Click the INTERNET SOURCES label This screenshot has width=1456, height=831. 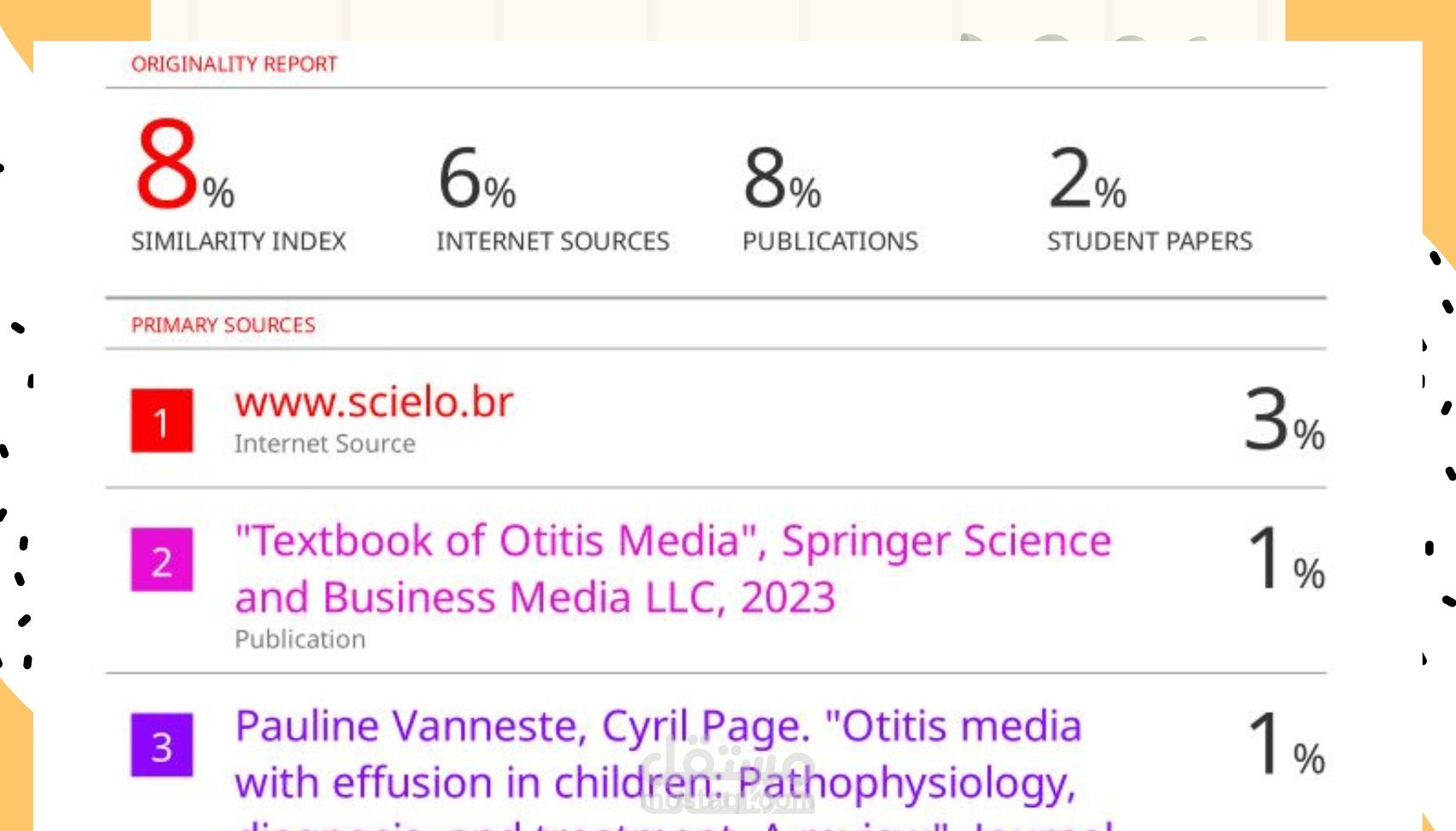tap(552, 242)
